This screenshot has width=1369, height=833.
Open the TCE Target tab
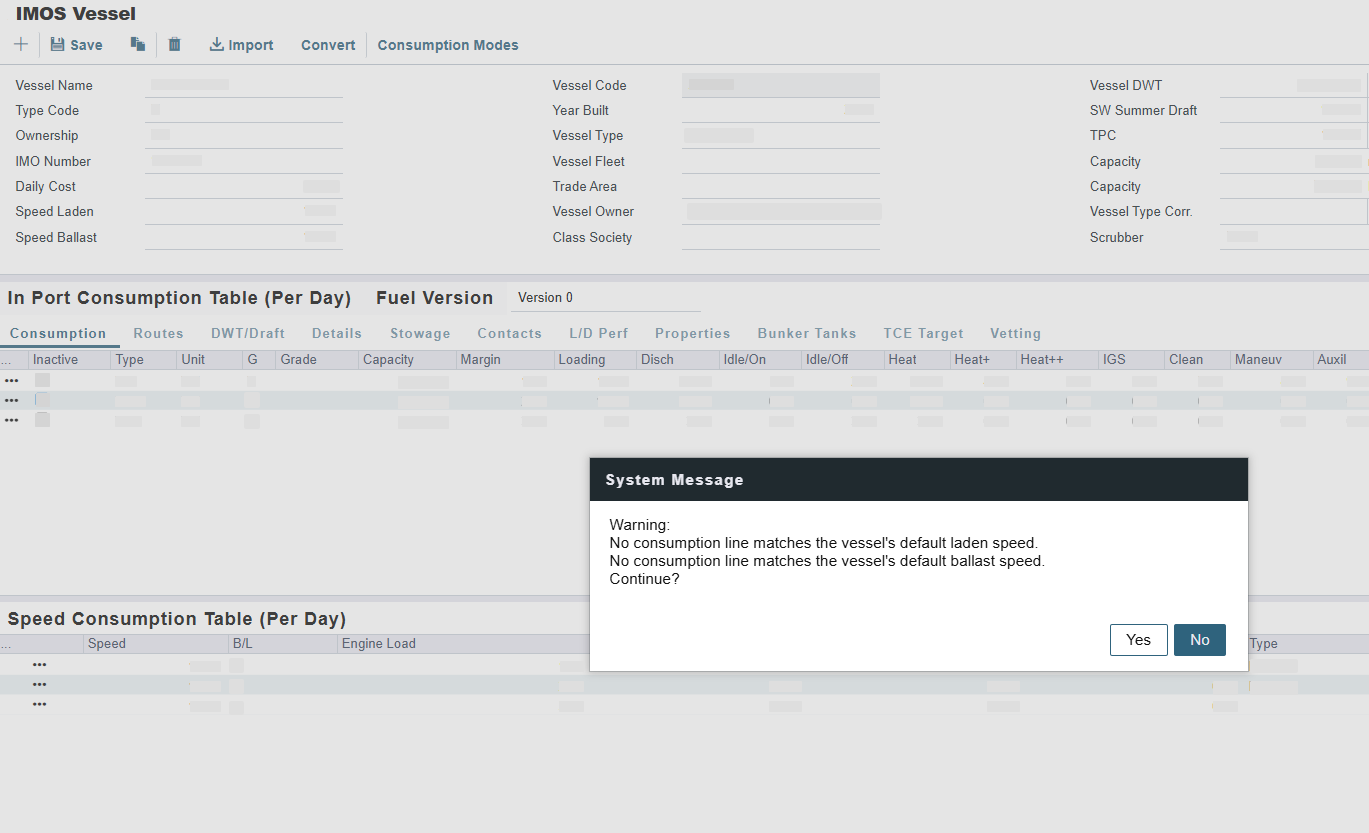coord(924,334)
